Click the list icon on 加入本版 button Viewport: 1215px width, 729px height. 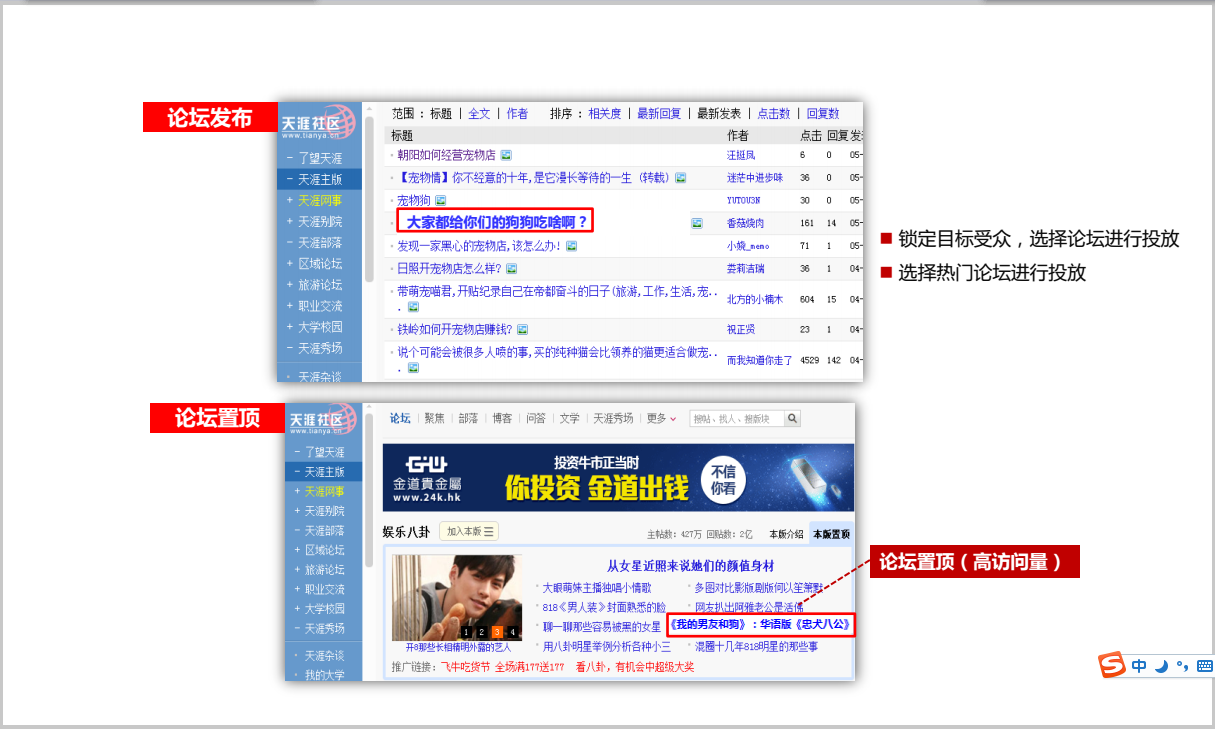tap(489, 531)
